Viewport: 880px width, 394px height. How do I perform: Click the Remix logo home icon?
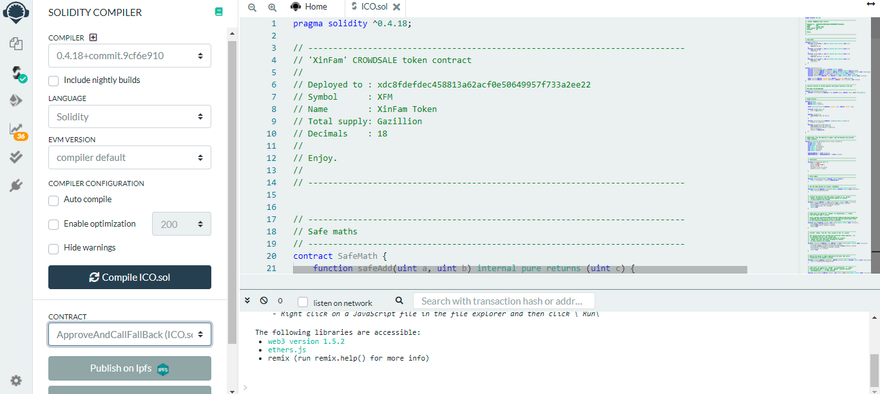[16, 12]
